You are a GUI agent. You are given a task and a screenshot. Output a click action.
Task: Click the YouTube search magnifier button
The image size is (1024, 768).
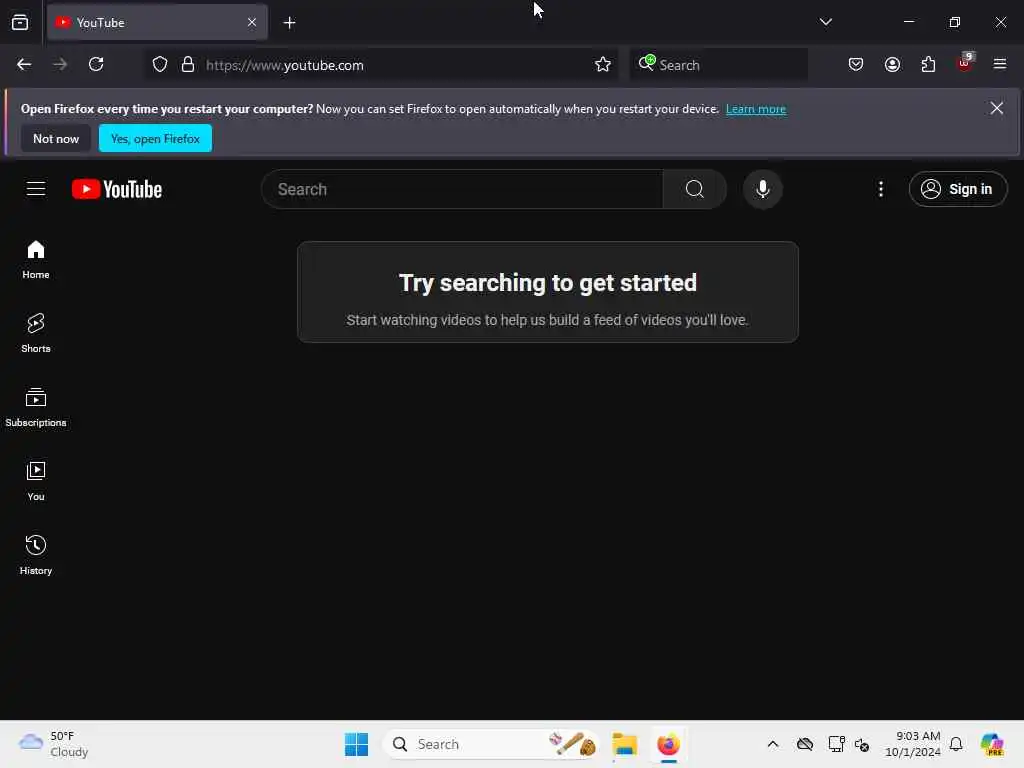coord(695,189)
